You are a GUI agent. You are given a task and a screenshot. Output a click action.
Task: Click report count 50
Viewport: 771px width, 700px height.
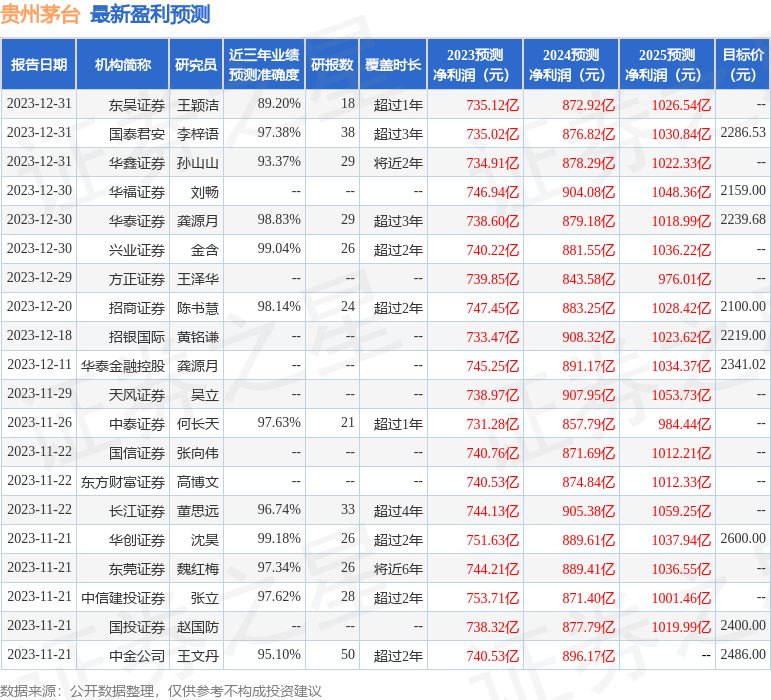point(348,654)
